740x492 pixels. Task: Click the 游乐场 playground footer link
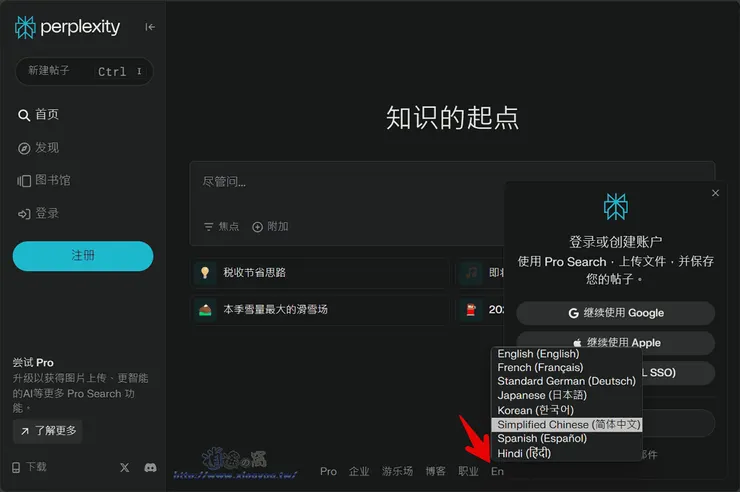point(397,471)
